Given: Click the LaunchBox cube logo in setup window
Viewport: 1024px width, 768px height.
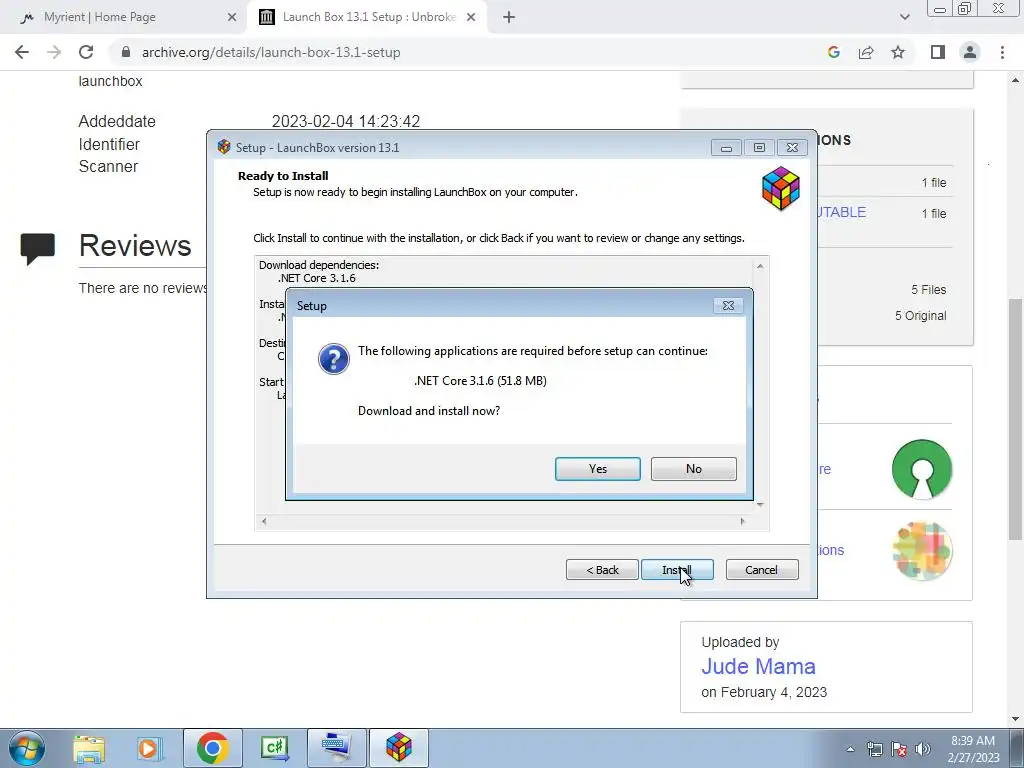Looking at the screenshot, I should pyautogui.click(x=780, y=189).
